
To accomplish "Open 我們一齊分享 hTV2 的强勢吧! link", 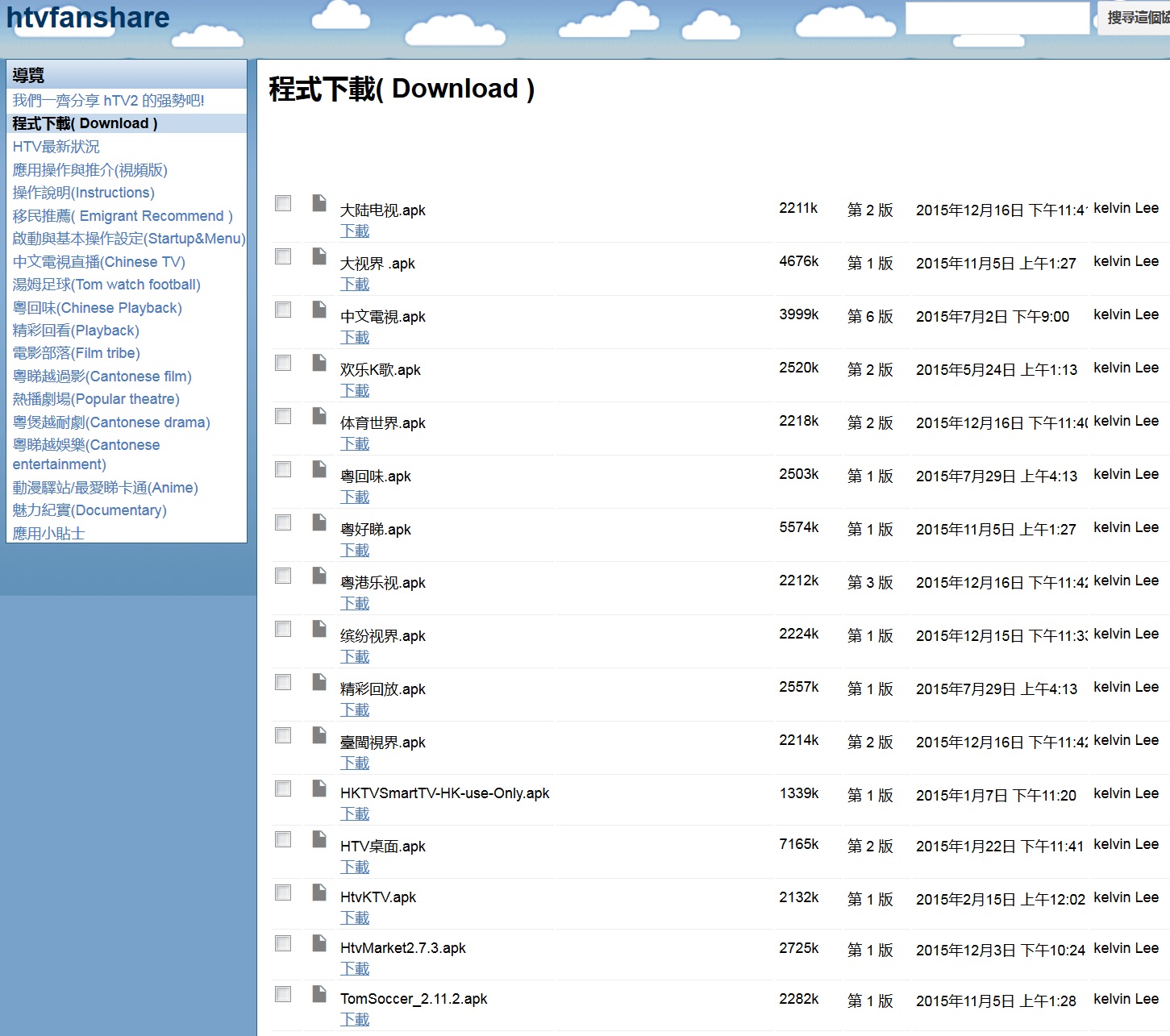I will pyautogui.click(x=109, y=101).
